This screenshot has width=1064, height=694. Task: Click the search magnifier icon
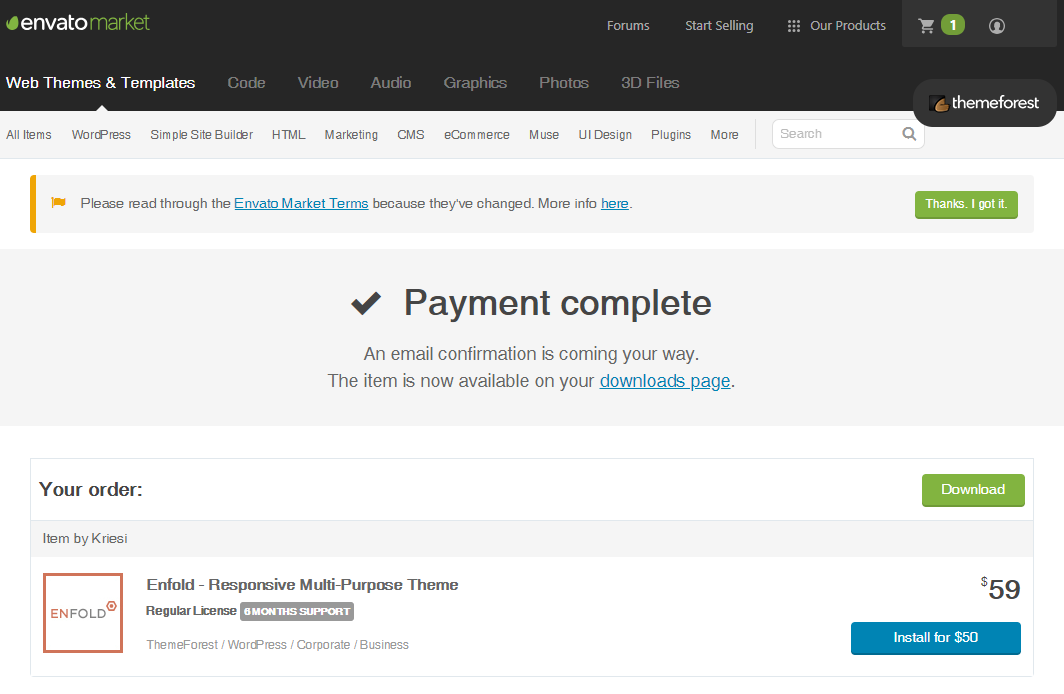click(909, 134)
